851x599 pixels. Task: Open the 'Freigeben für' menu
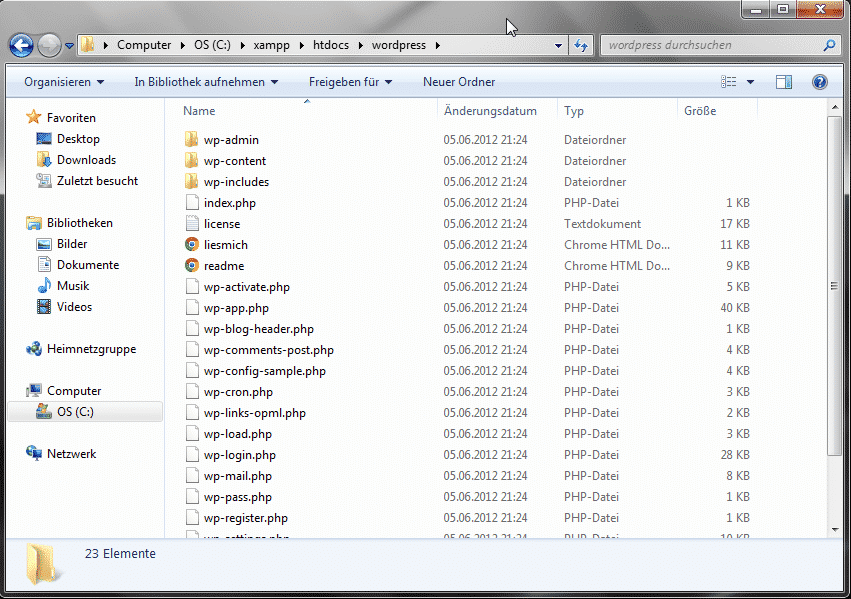tap(351, 82)
